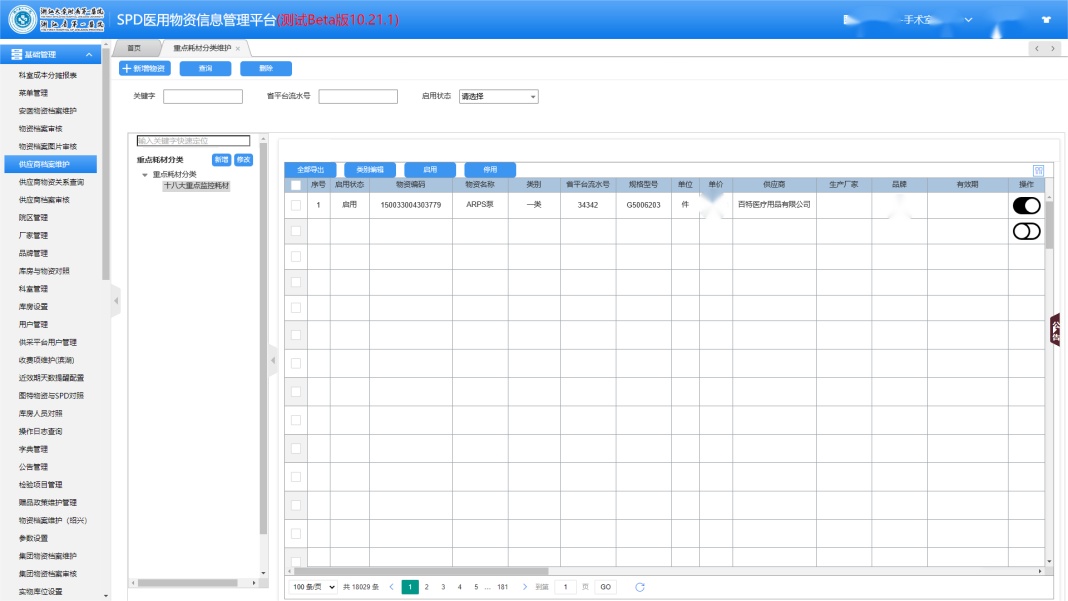Screen dimensions: 1068x601
Task: Collapse the left sidebar using the handle
Action: 115,300
